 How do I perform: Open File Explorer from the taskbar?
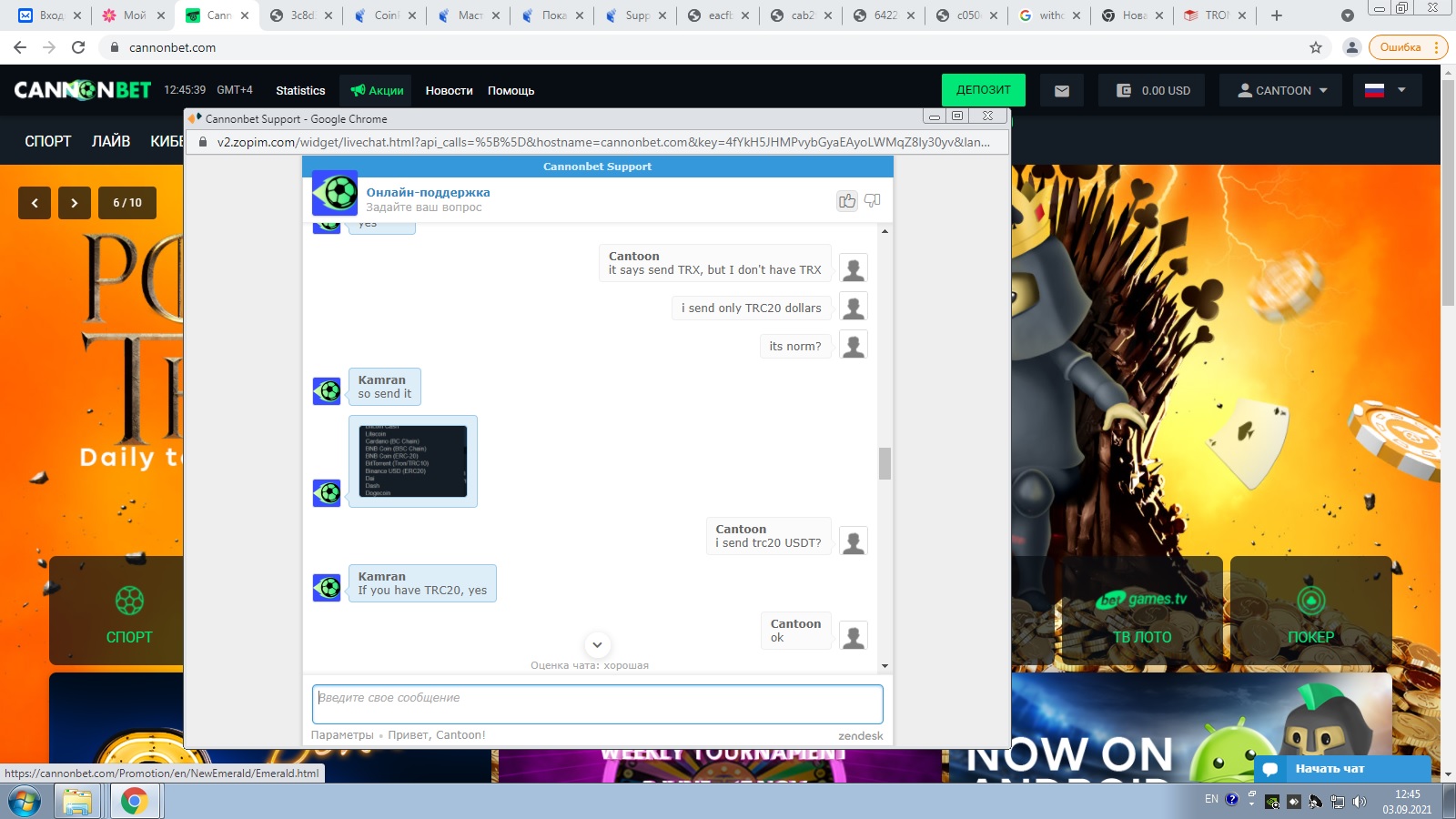pos(78,802)
